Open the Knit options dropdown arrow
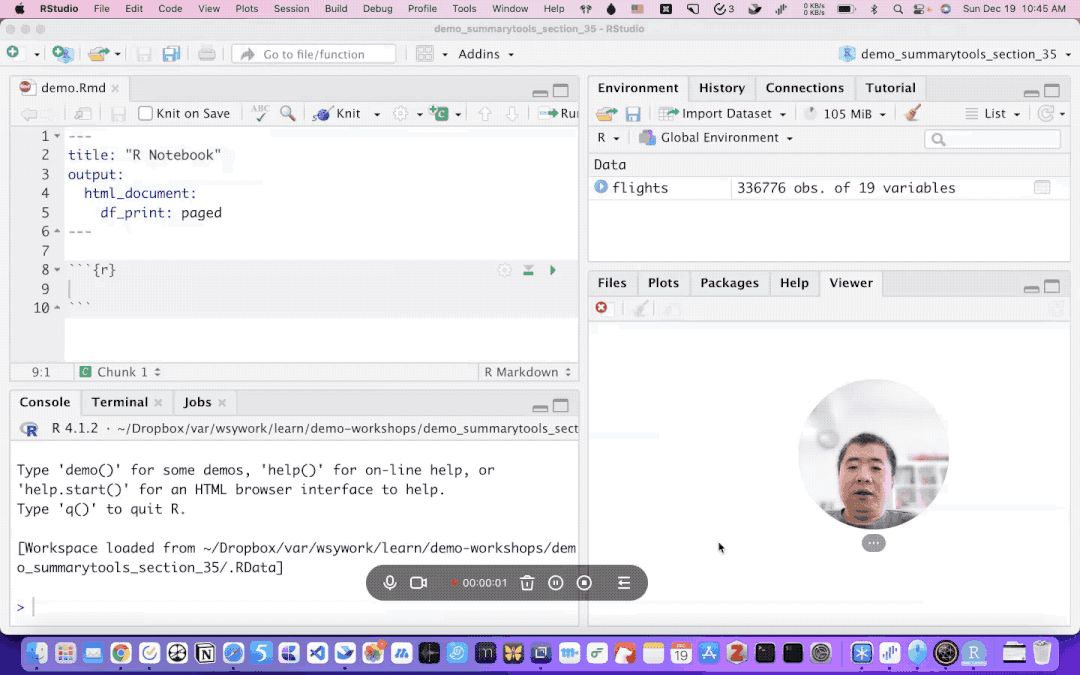The width and height of the screenshot is (1080, 675). click(x=377, y=114)
